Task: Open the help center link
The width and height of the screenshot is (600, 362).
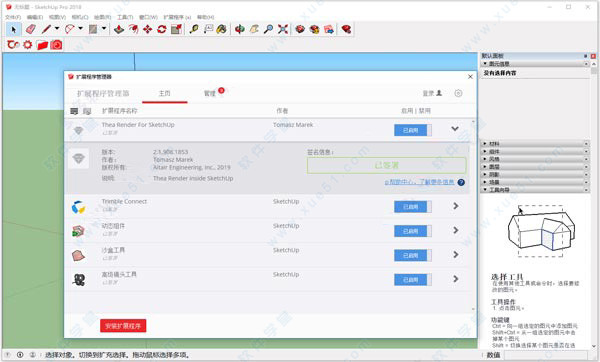Action: point(420,182)
